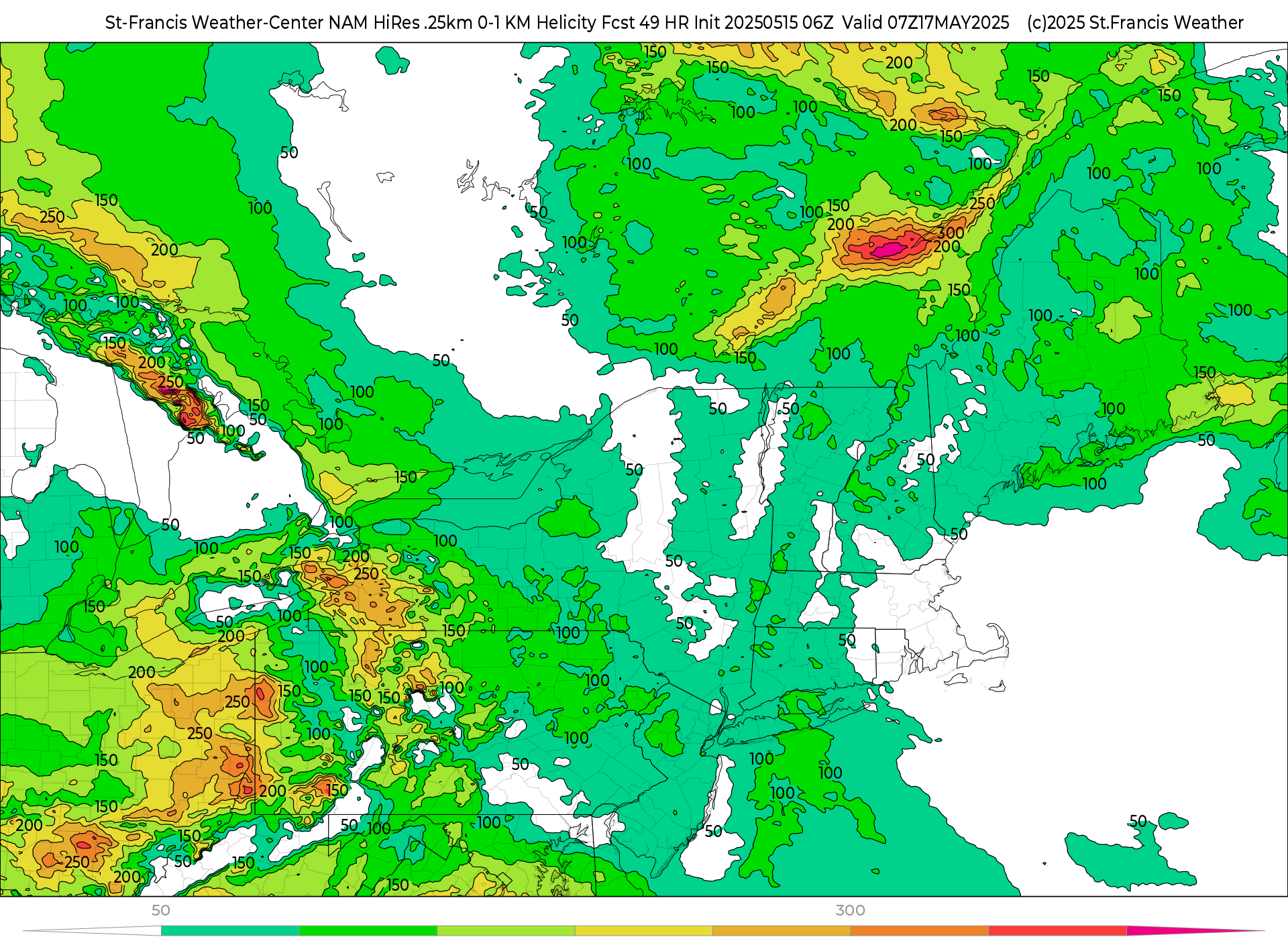
Task: Click "Fcst 49 HR" in the title
Action: point(645,23)
